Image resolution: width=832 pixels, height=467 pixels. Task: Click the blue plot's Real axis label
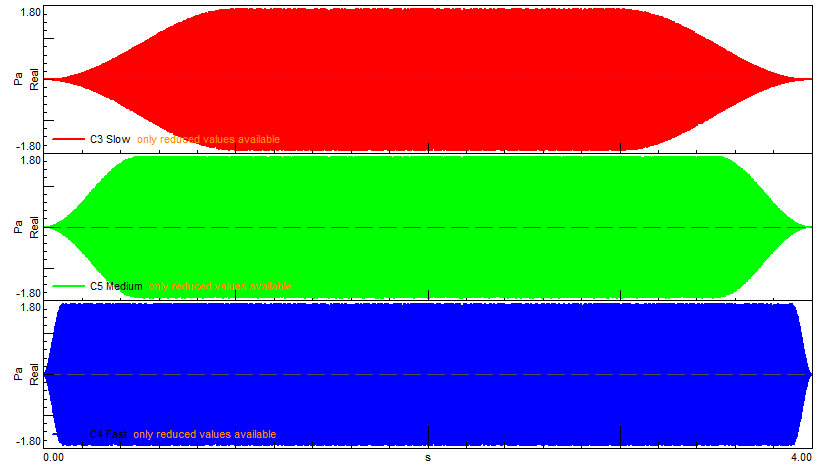coord(33,375)
